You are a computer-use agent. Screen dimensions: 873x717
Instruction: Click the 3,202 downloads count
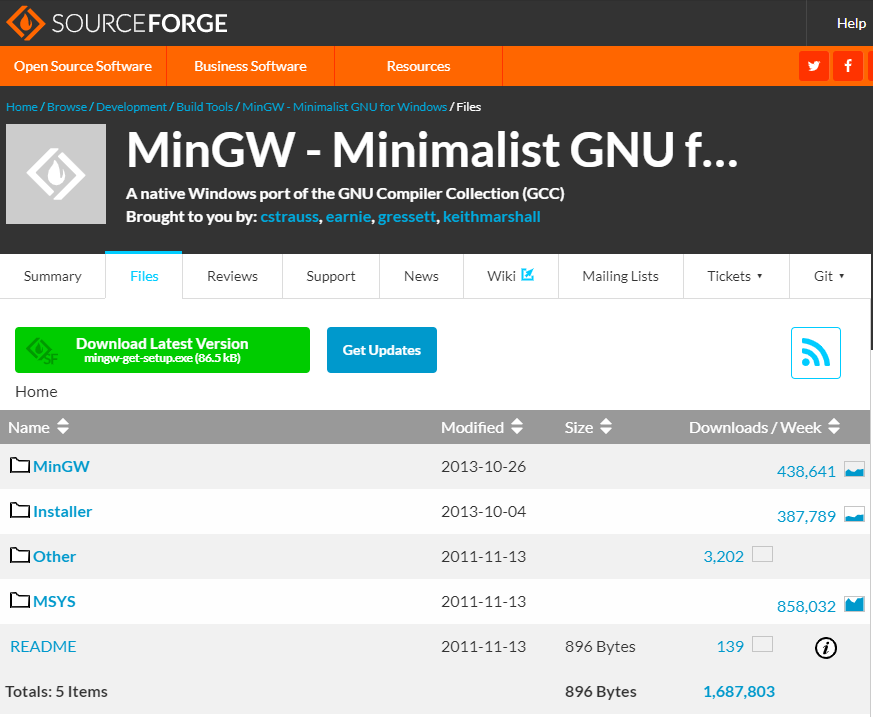pyautogui.click(x=724, y=556)
